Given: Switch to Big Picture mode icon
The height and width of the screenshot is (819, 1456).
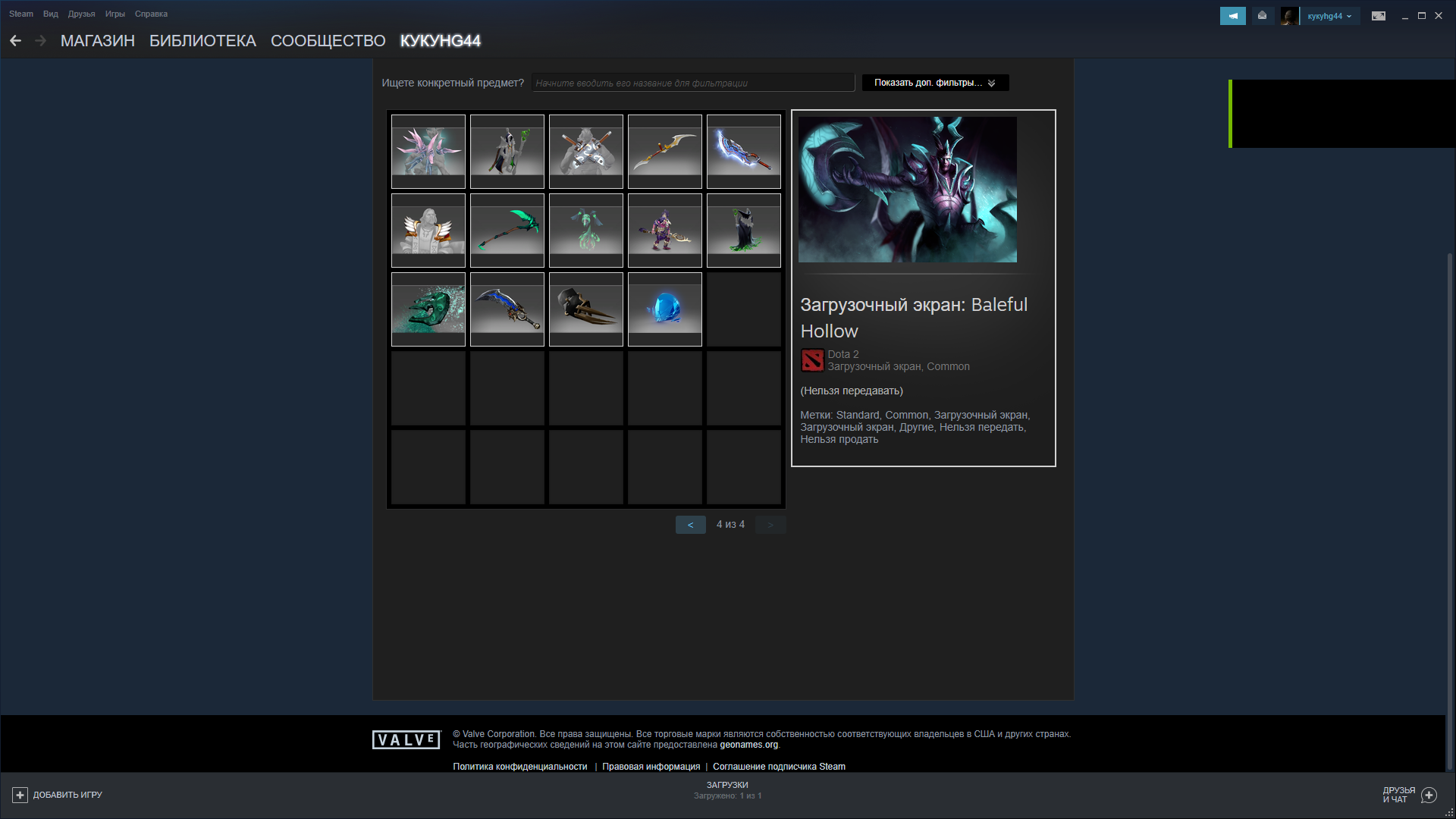Looking at the screenshot, I should (x=1379, y=16).
